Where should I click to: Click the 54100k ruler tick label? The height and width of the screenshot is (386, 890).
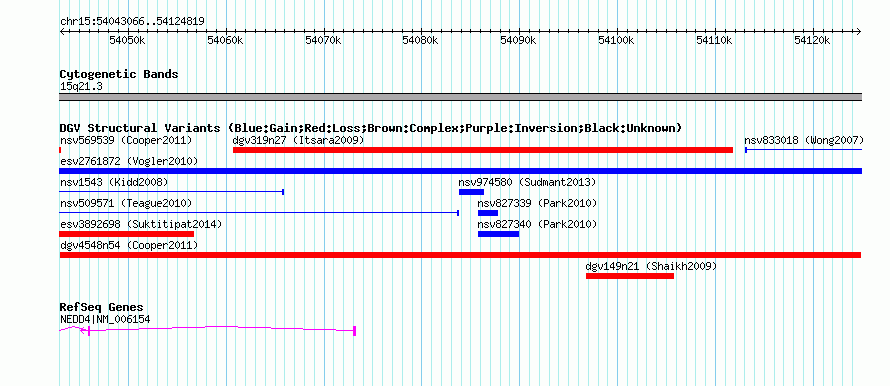[x=617, y=40]
